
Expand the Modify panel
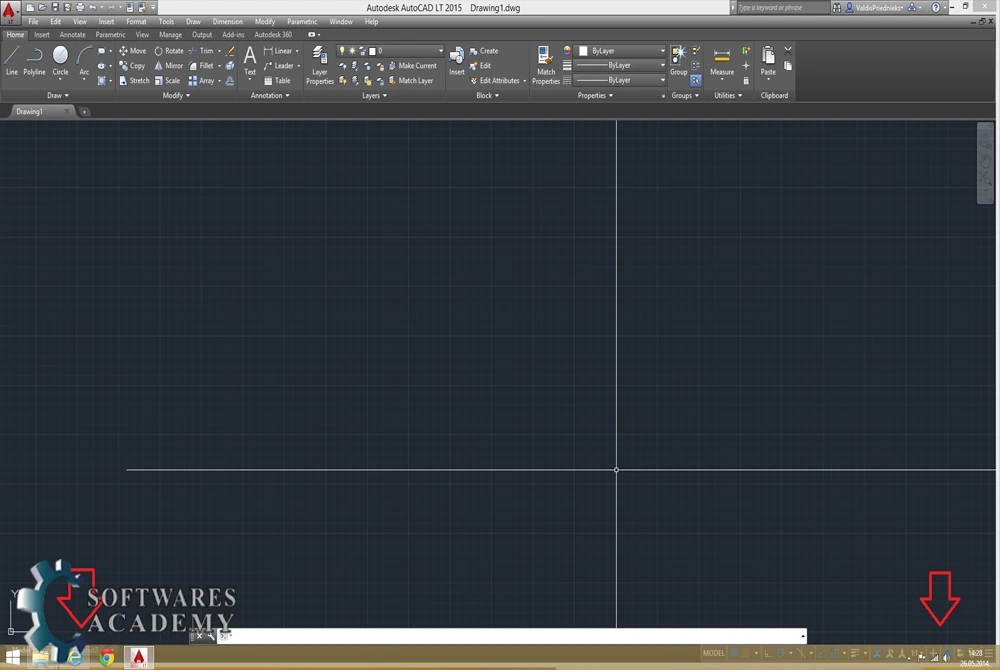coord(176,96)
